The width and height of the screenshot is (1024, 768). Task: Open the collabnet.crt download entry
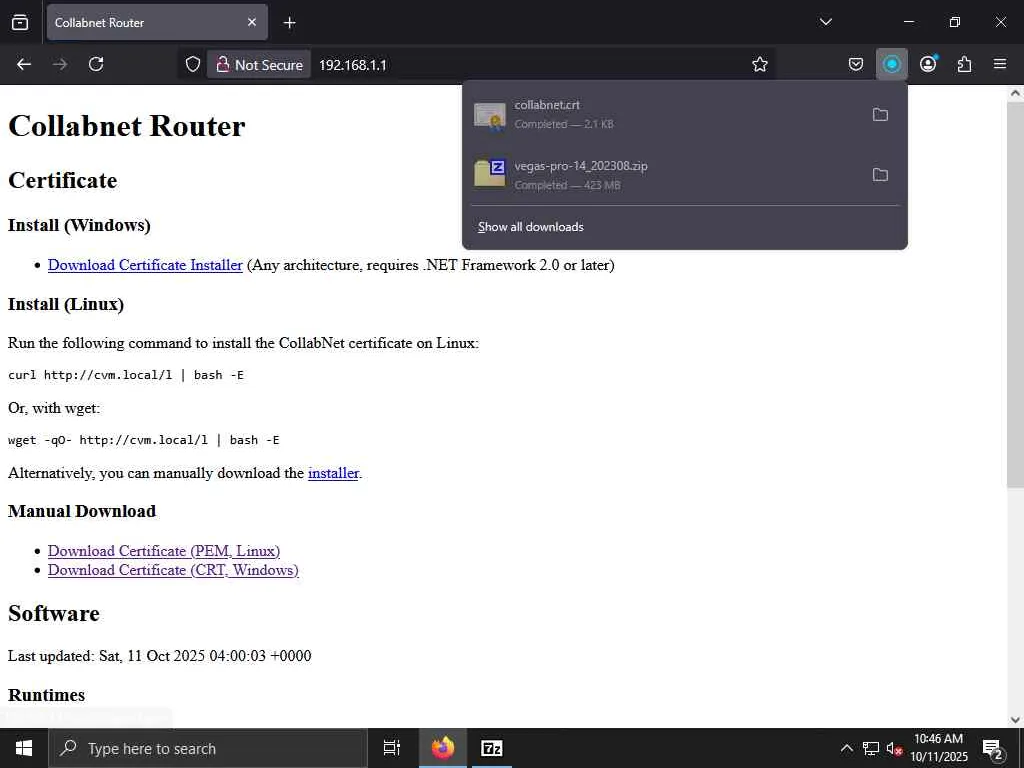pos(666,114)
